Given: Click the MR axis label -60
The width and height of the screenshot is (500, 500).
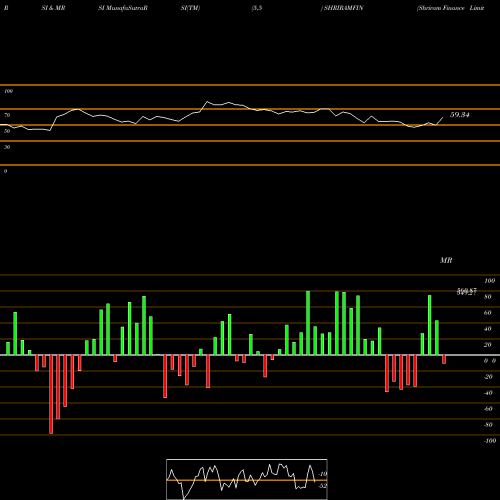Looking at the screenshot, I should 488,409.
